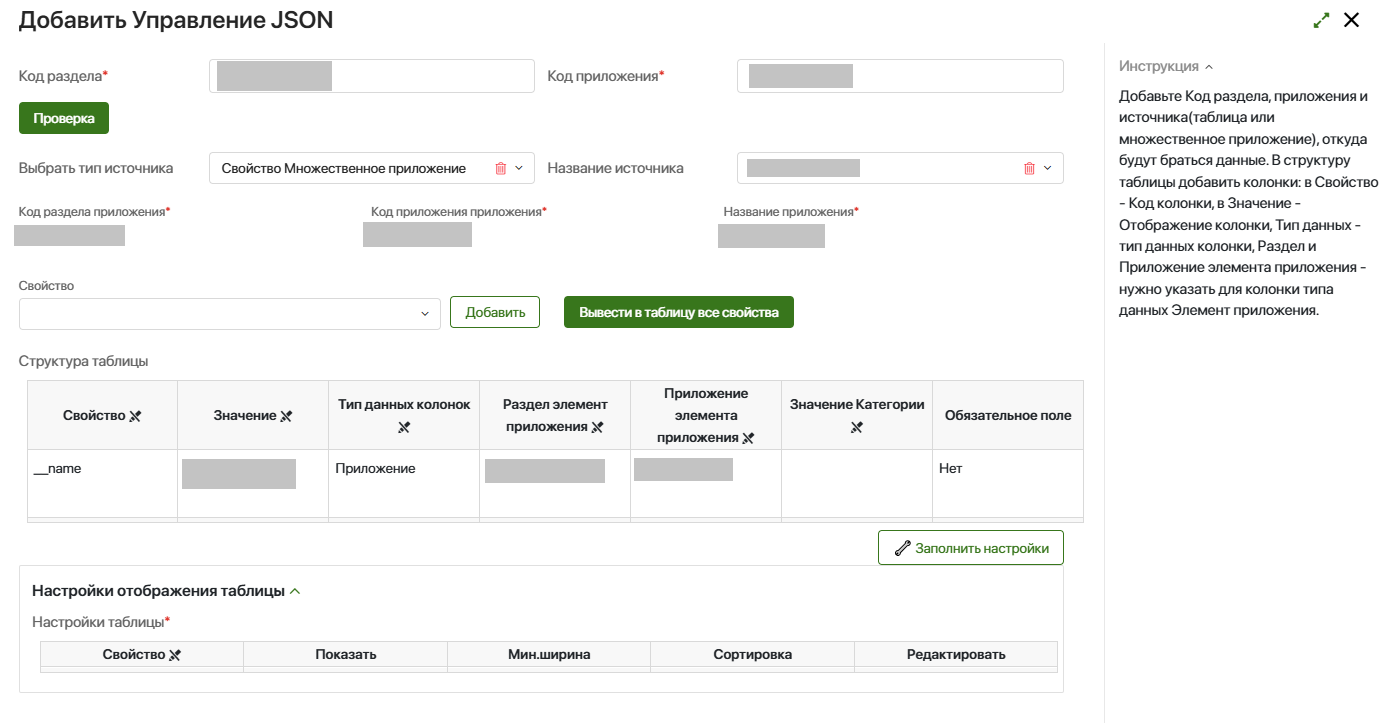Image resolution: width=1383 pixels, height=723 pixels.
Task: Open the Выбрать тип источника dropdown arrow
Action: tap(519, 168)
